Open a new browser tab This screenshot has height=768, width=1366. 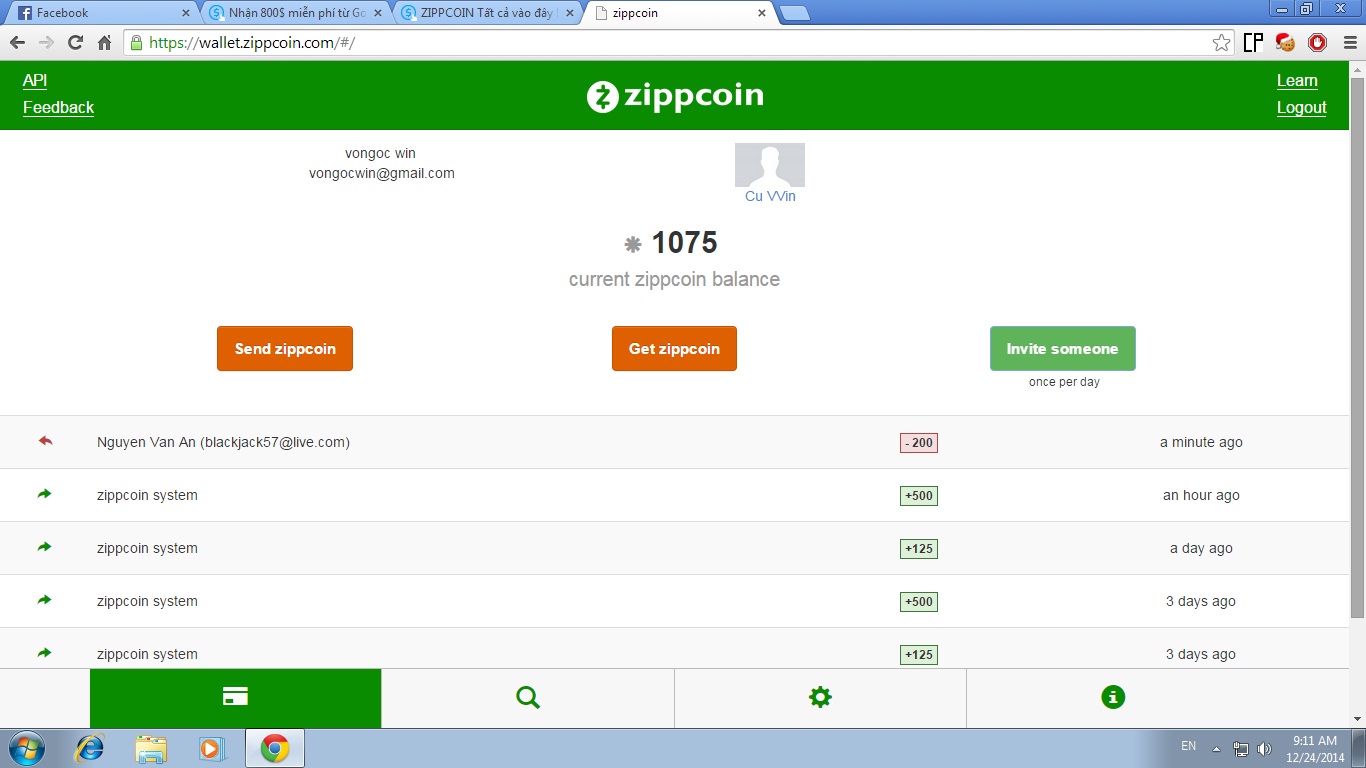pos(795,13)
